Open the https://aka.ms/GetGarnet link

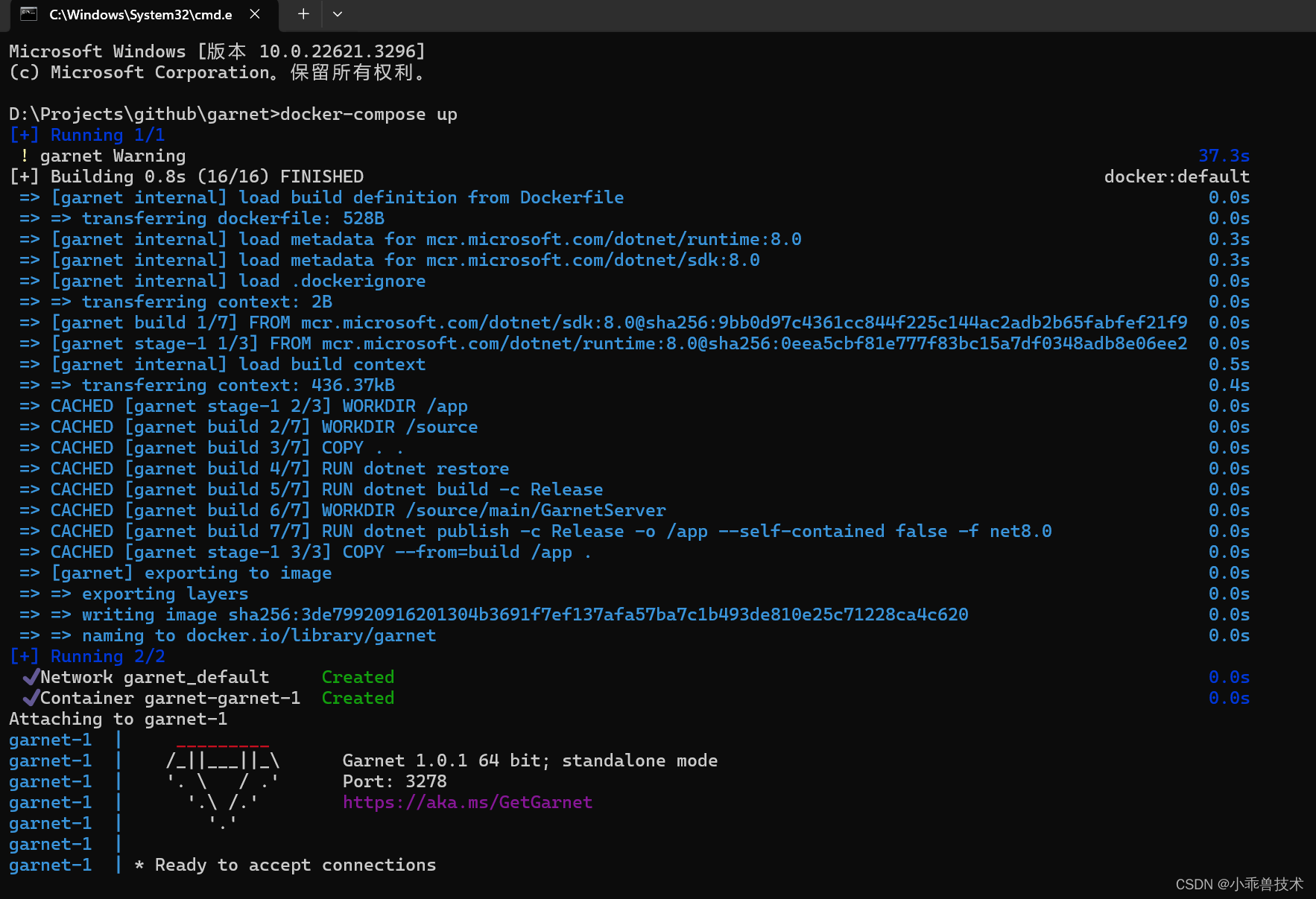pyautogui.click(x=467, y=802)
